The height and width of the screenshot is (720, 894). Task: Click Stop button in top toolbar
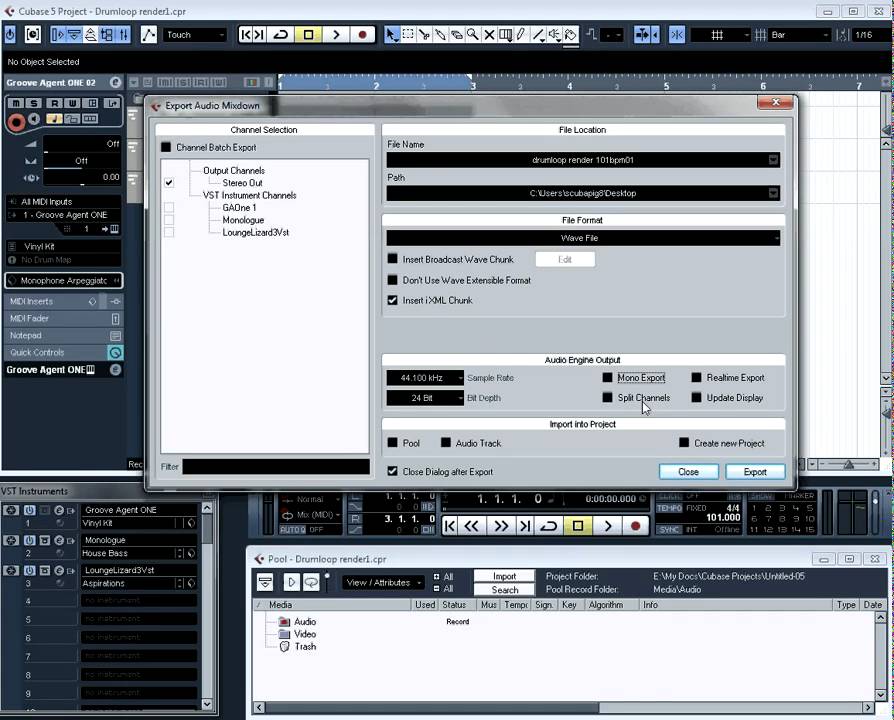point(308,35)
